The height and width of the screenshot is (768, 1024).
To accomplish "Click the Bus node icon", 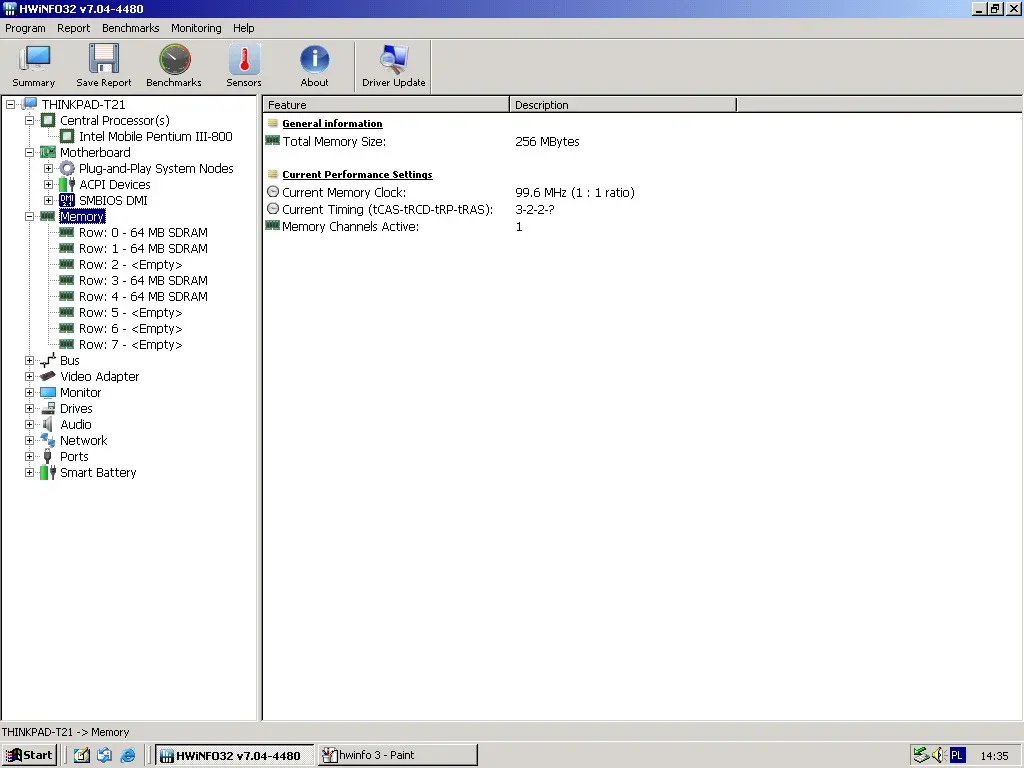I will (x=48, y=360).
